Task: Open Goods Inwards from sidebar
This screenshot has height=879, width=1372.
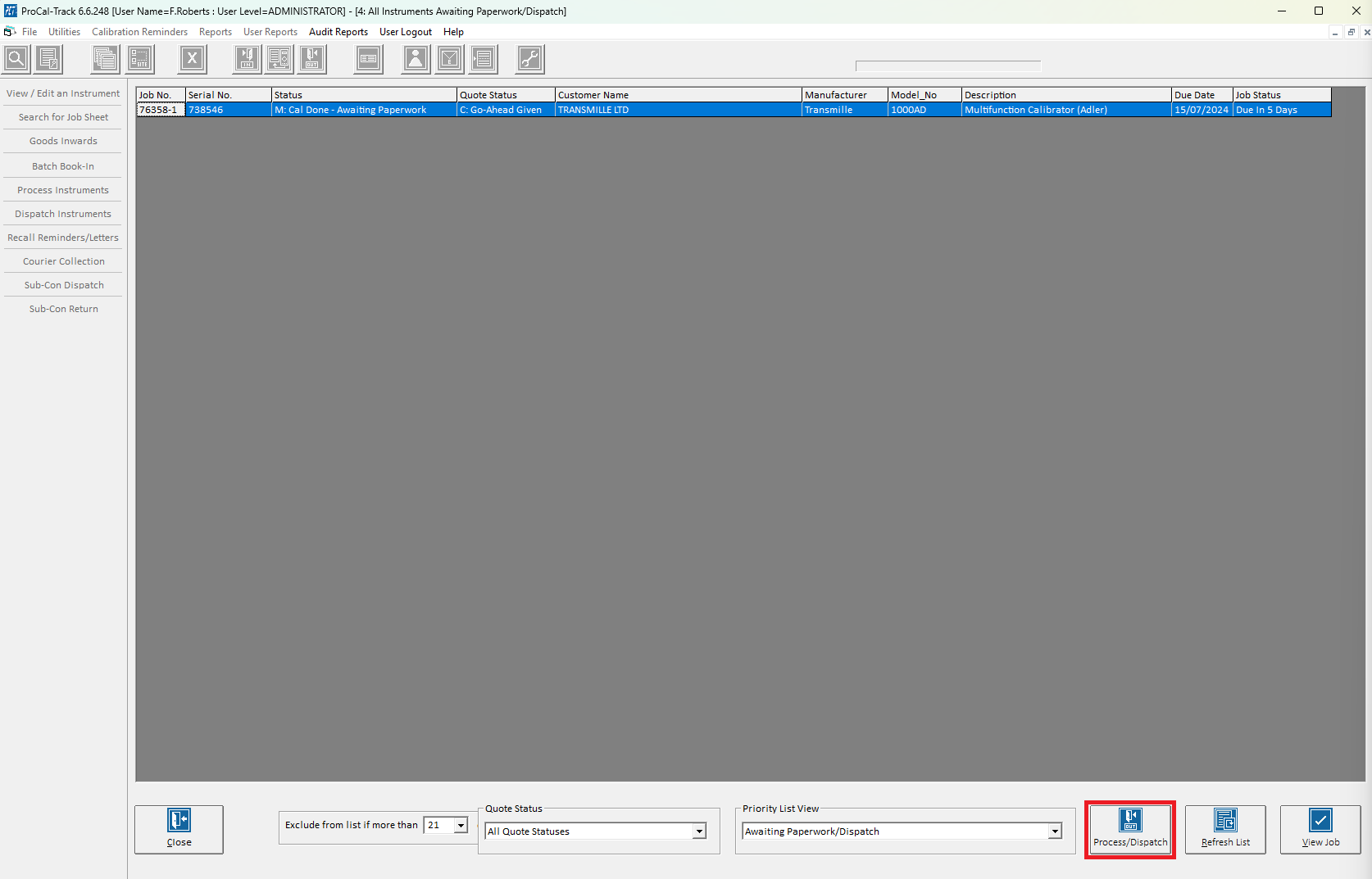Action: (x=63, y=141)
